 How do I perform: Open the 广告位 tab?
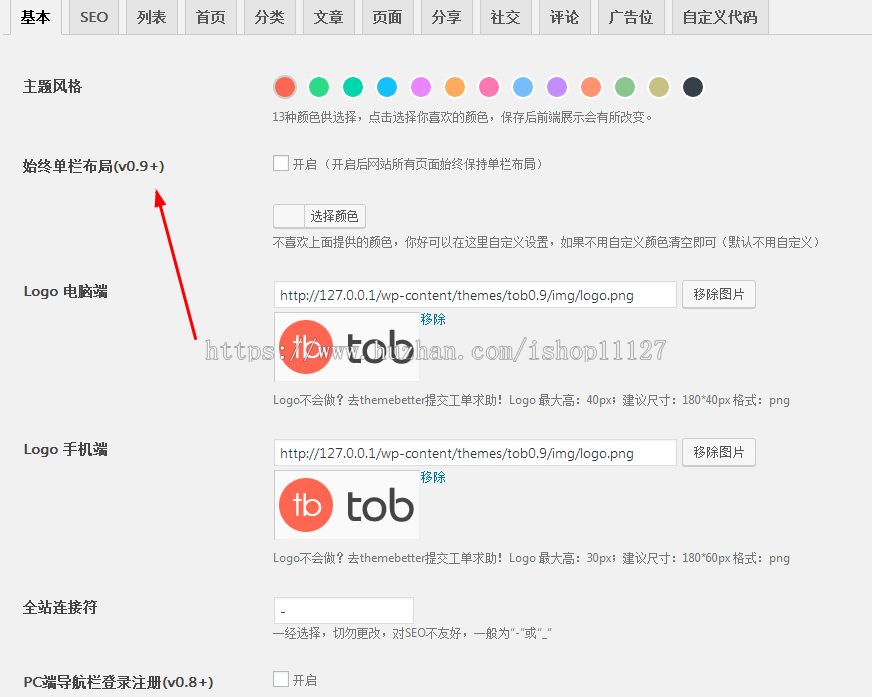[631, 17]
